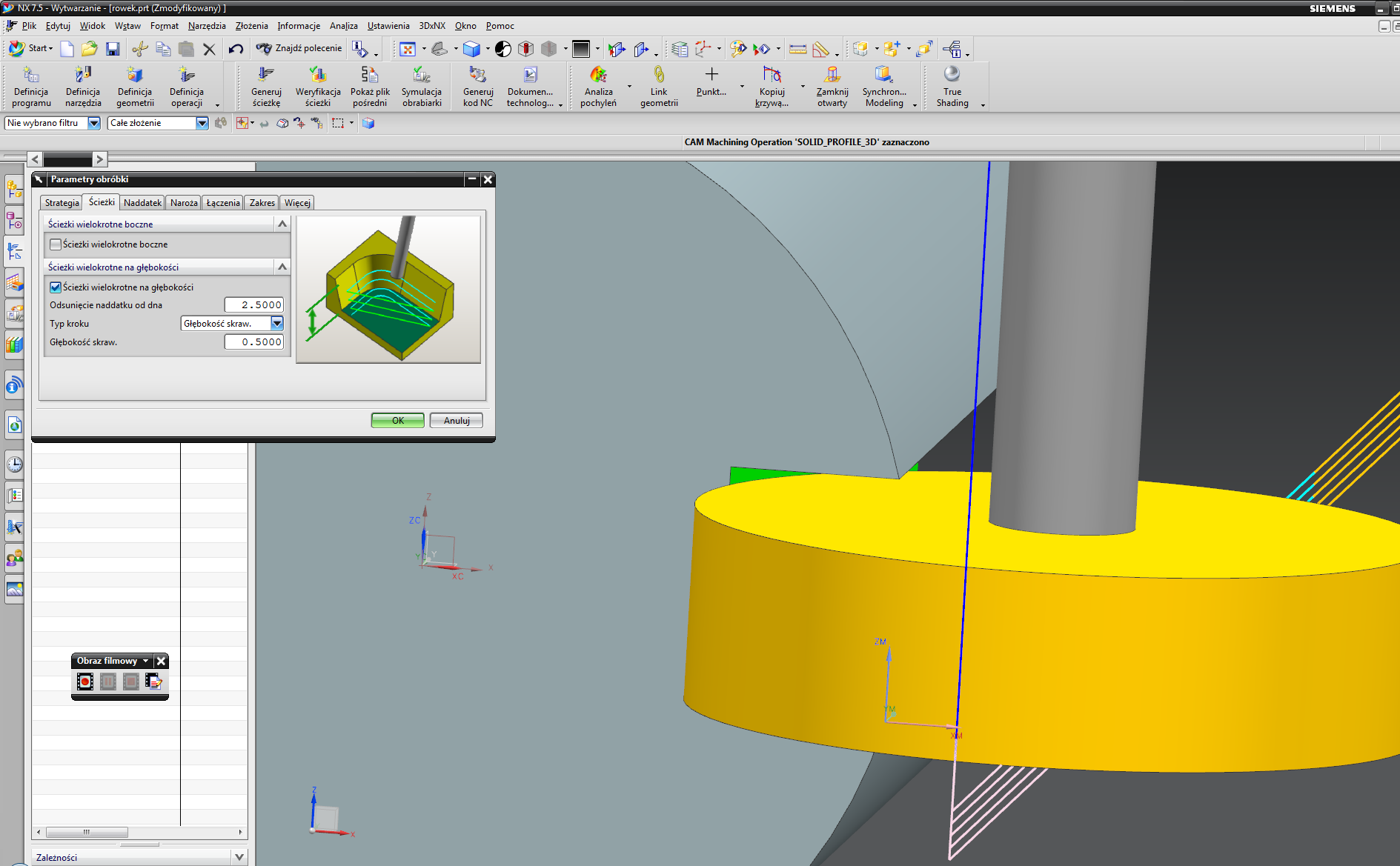This screenshot has width=1400, height=866.
Task: Click Link geometrii icon
Action: 659,86
